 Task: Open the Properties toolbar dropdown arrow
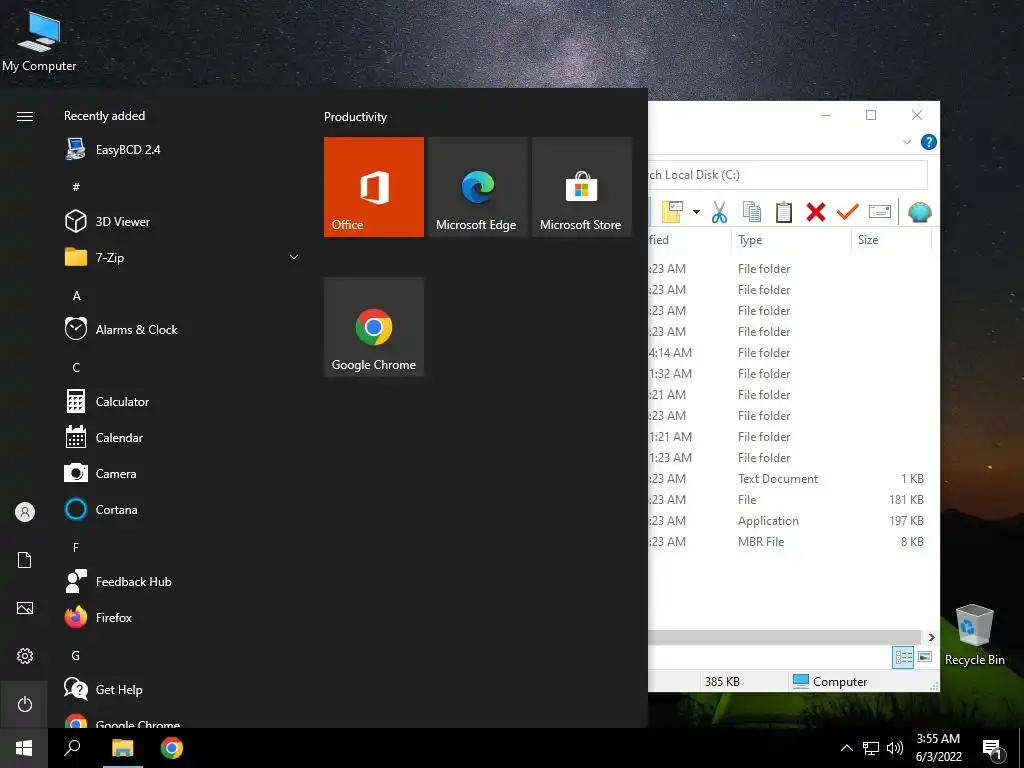click(x=696, y=212)
